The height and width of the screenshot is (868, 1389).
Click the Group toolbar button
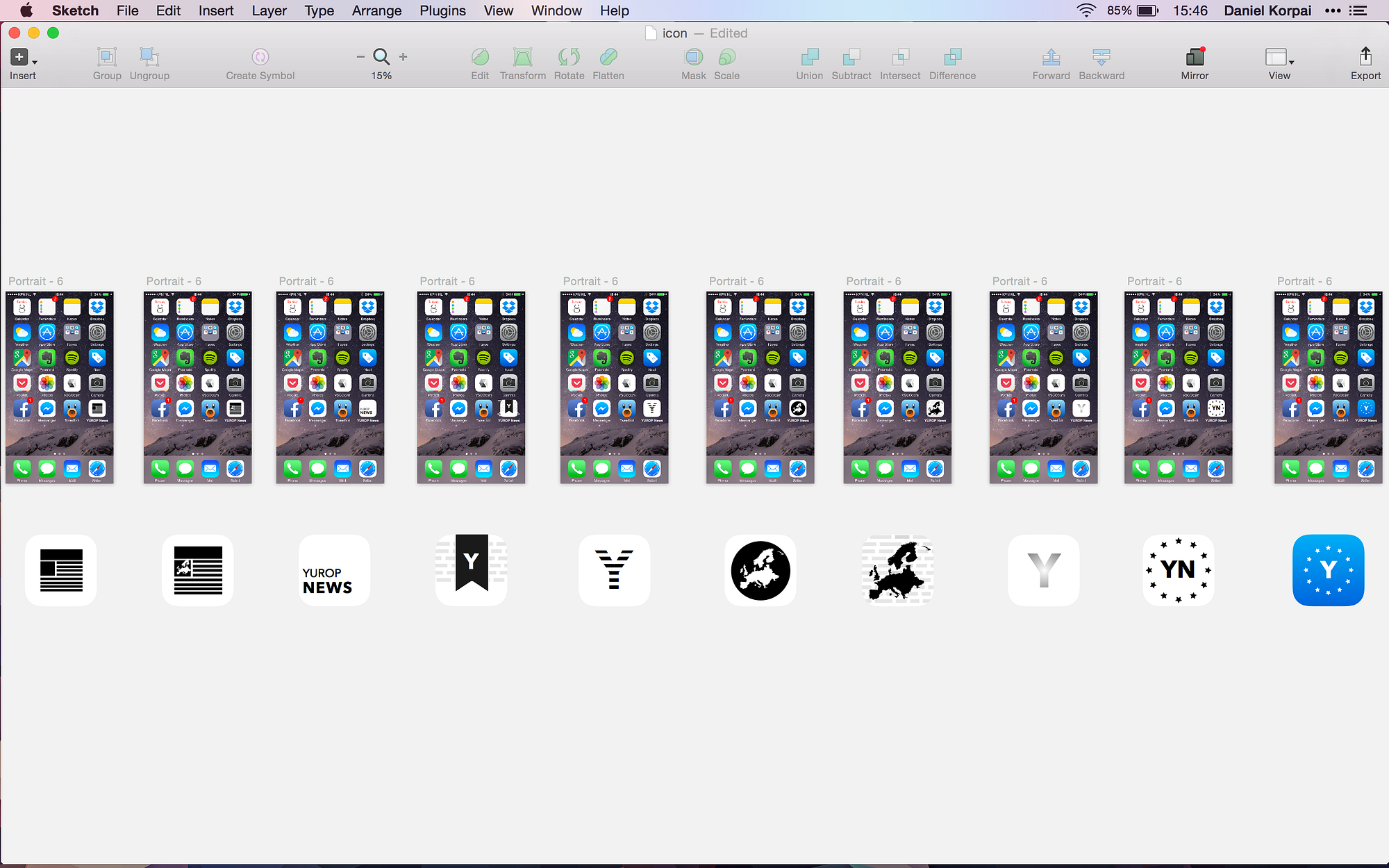pyautogui.click(x=106, y=57)
